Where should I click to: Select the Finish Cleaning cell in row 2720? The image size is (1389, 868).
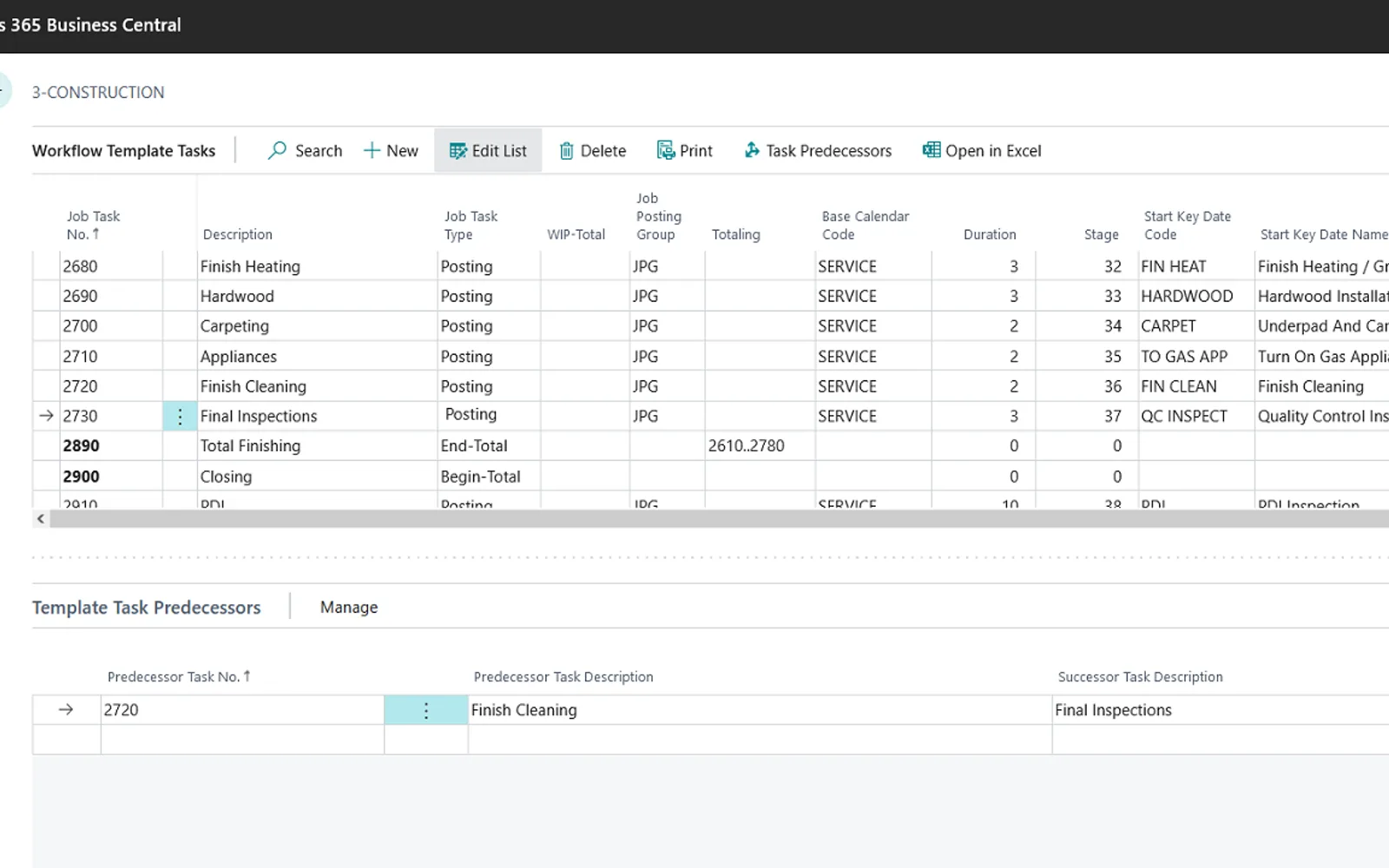pyautogui.click(x=317, y=386)
